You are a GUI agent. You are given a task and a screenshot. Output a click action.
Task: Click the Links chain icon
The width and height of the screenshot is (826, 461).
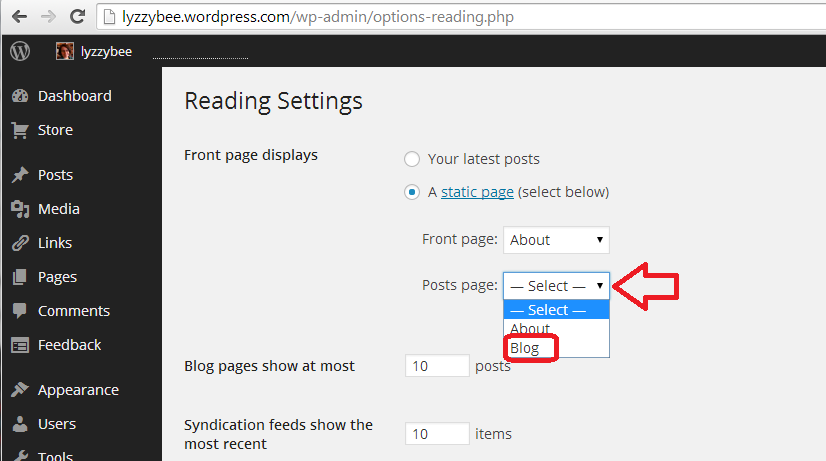coord(20,243)
